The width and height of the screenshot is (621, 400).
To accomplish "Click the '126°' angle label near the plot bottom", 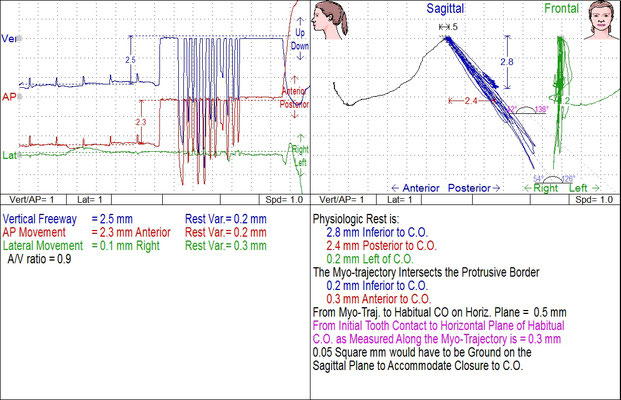I will [568, 179].
